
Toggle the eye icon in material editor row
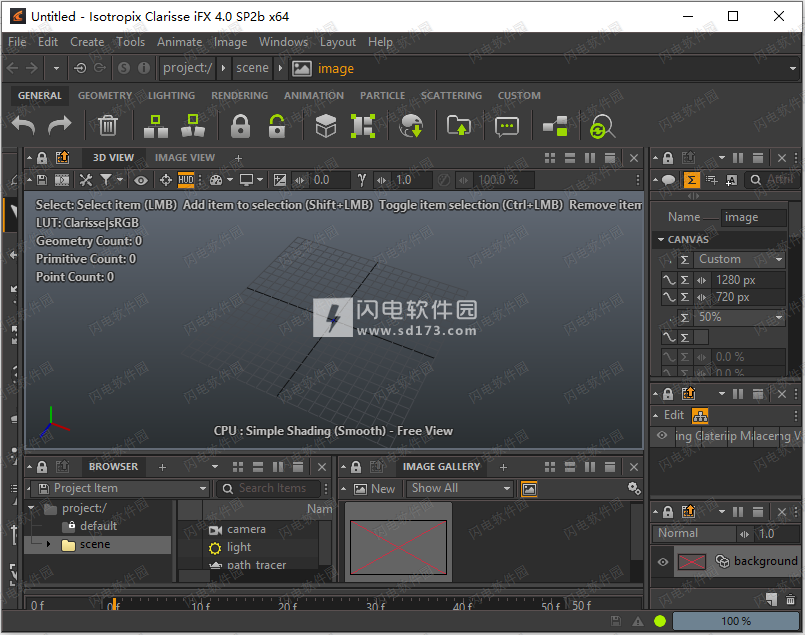click(662, 435)
